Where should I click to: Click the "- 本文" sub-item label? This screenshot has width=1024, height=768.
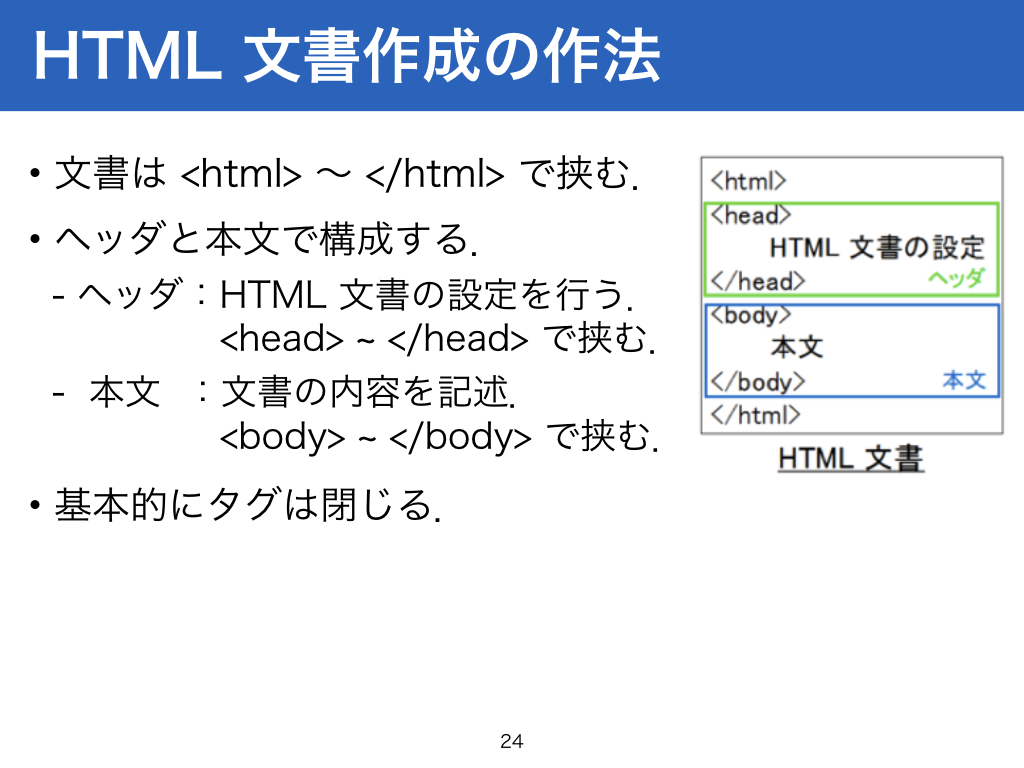click(x=106, y=392)
